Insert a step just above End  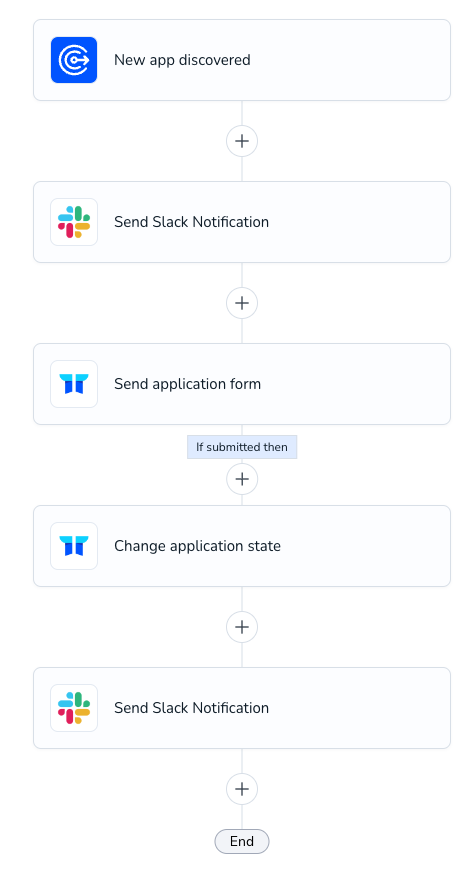242,789
